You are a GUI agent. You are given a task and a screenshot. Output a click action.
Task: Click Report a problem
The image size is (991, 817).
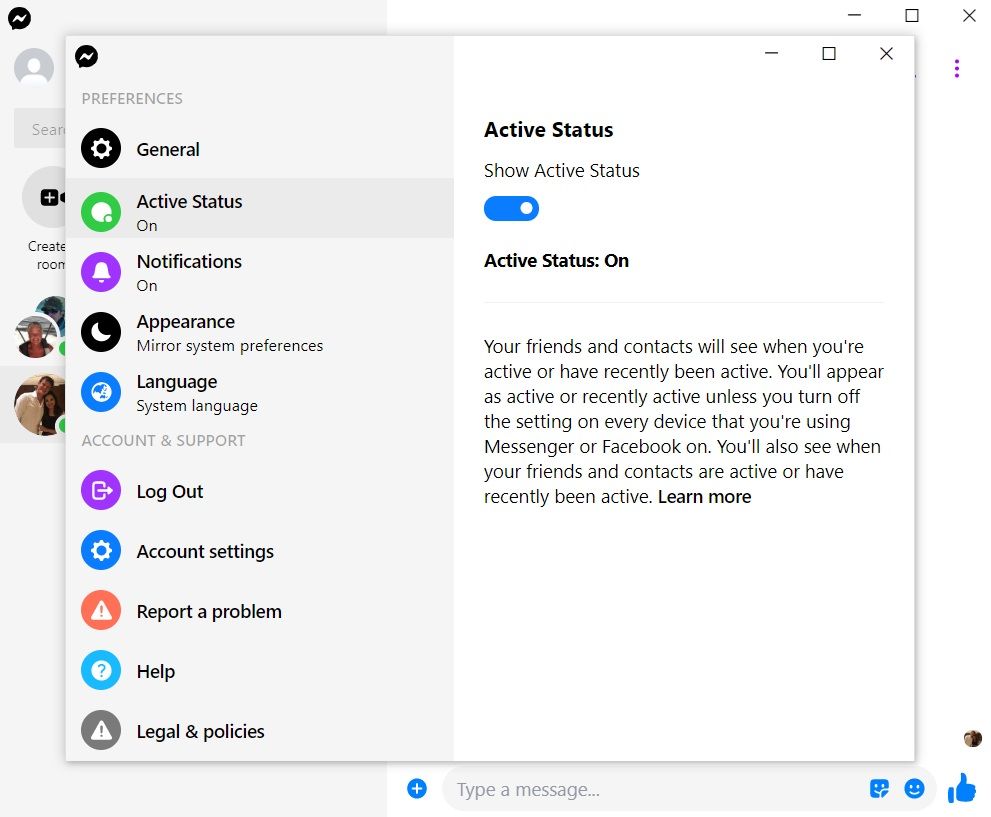click(x=208, y=611)
